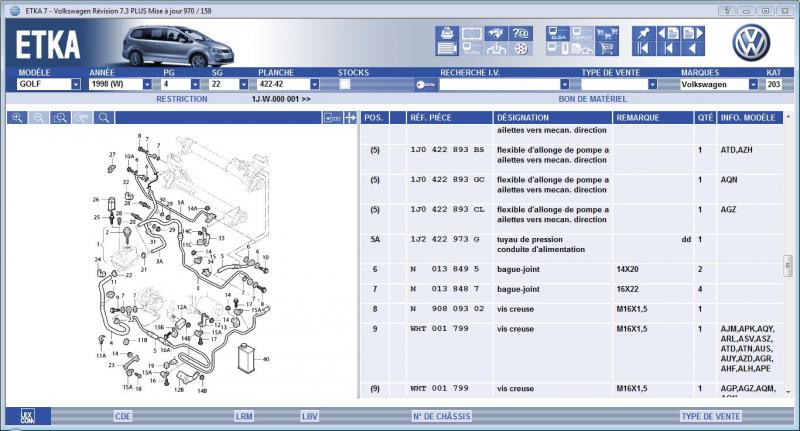Click the panel splitter move icon
800x431 pixels.
tap(350, 118)
